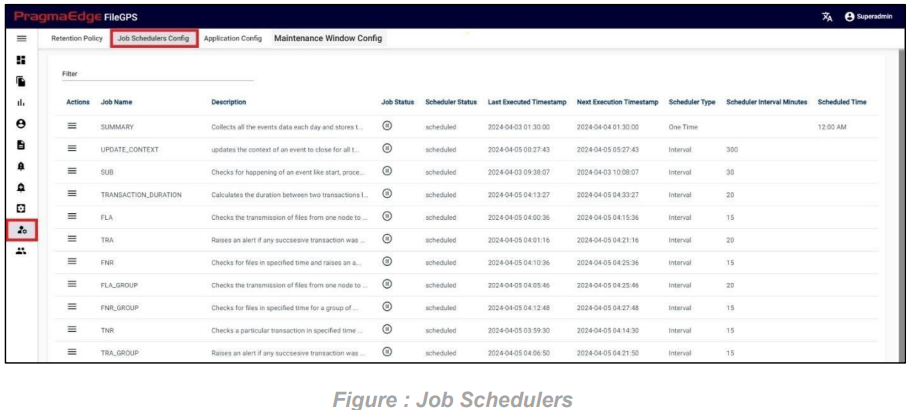Viewport: 910px width, 410px height.
Task: Click the Scheduler Status column header
Action: (x=451, y=102)
